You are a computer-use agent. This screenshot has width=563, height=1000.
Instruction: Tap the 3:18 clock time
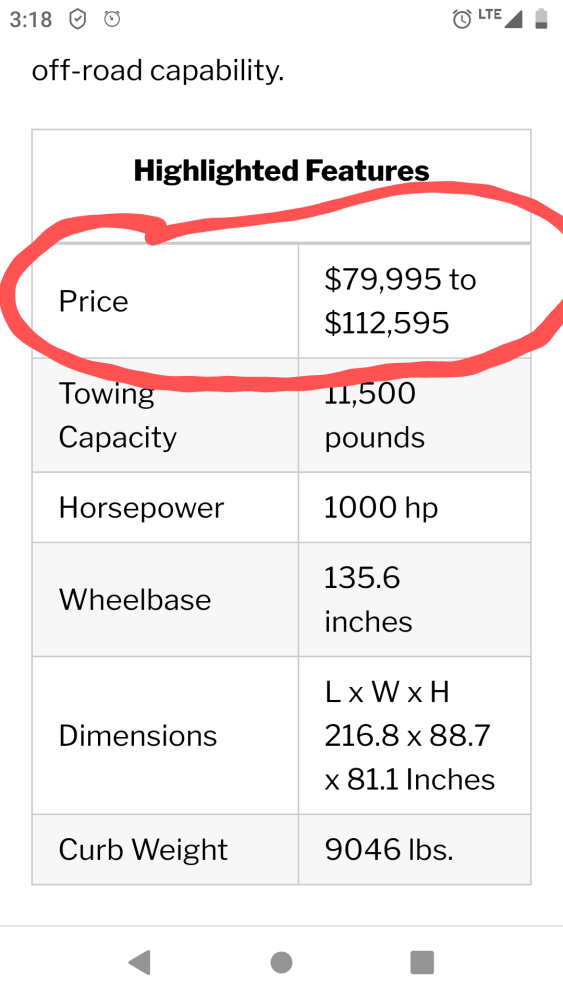31,20
